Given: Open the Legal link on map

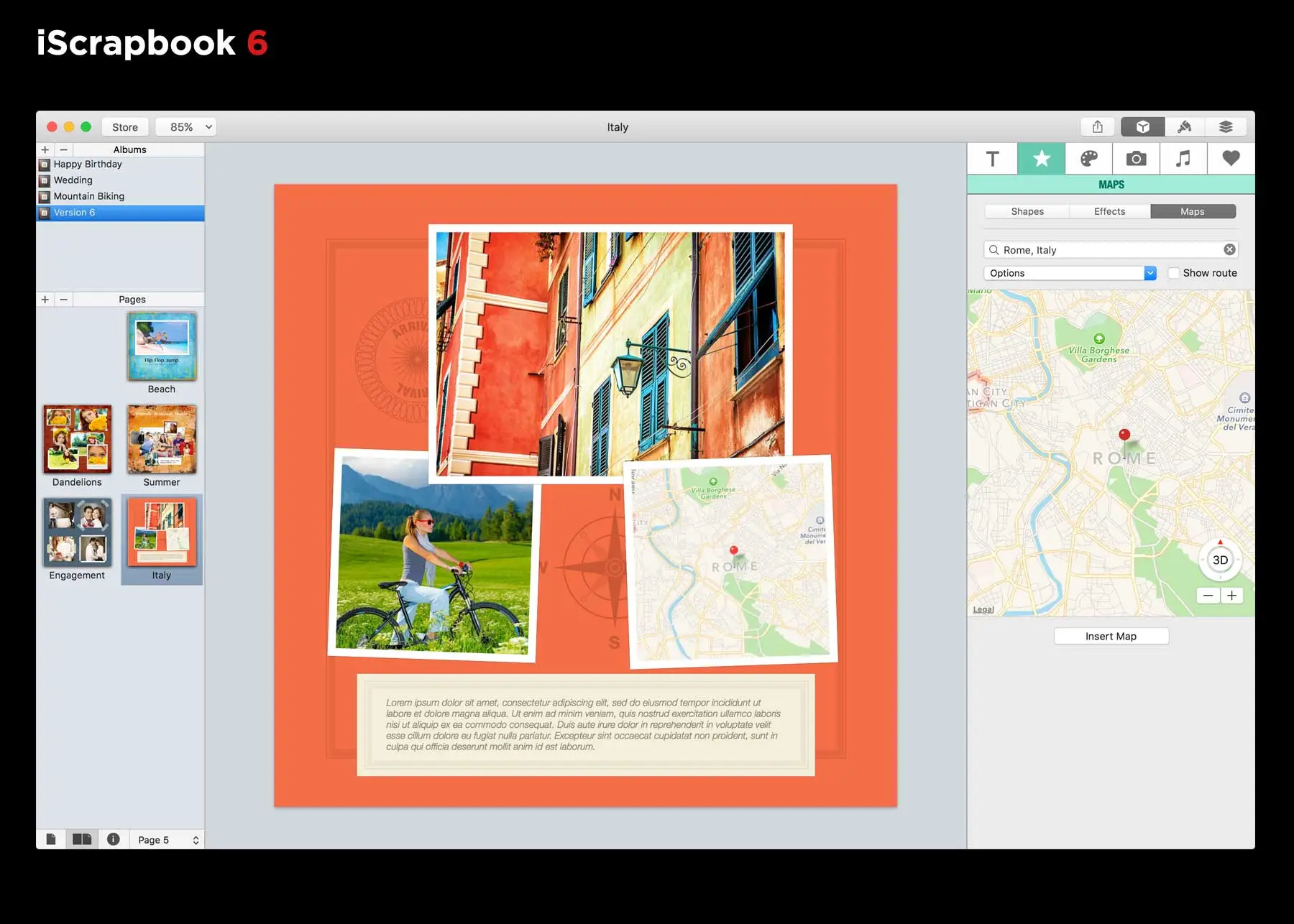Looking at the screenshot, I should click(x=983, y=609).
